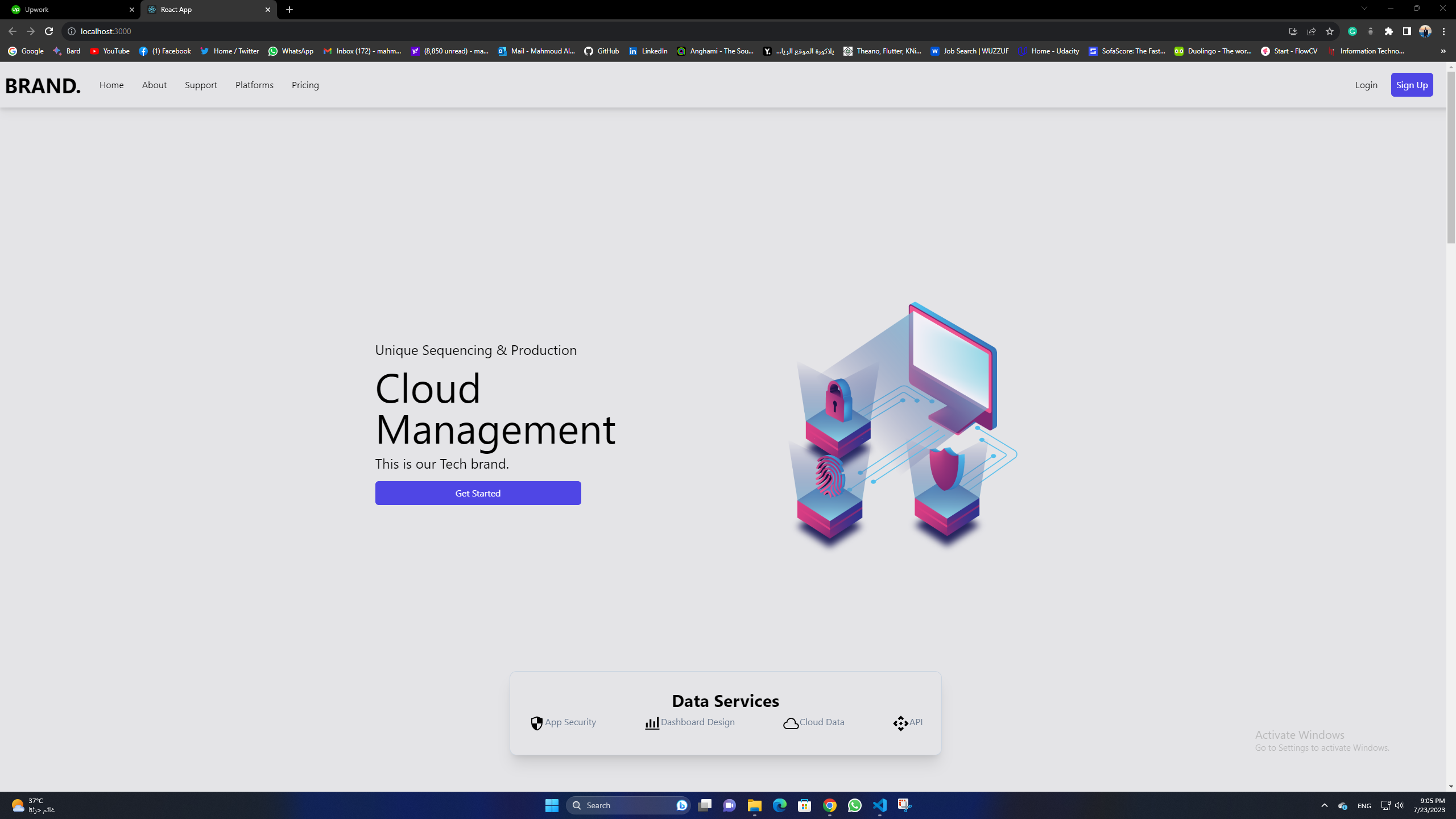Click the Cloud Data cloud icon
Screen dimensions: 1456x819
(x=791, y=723)
